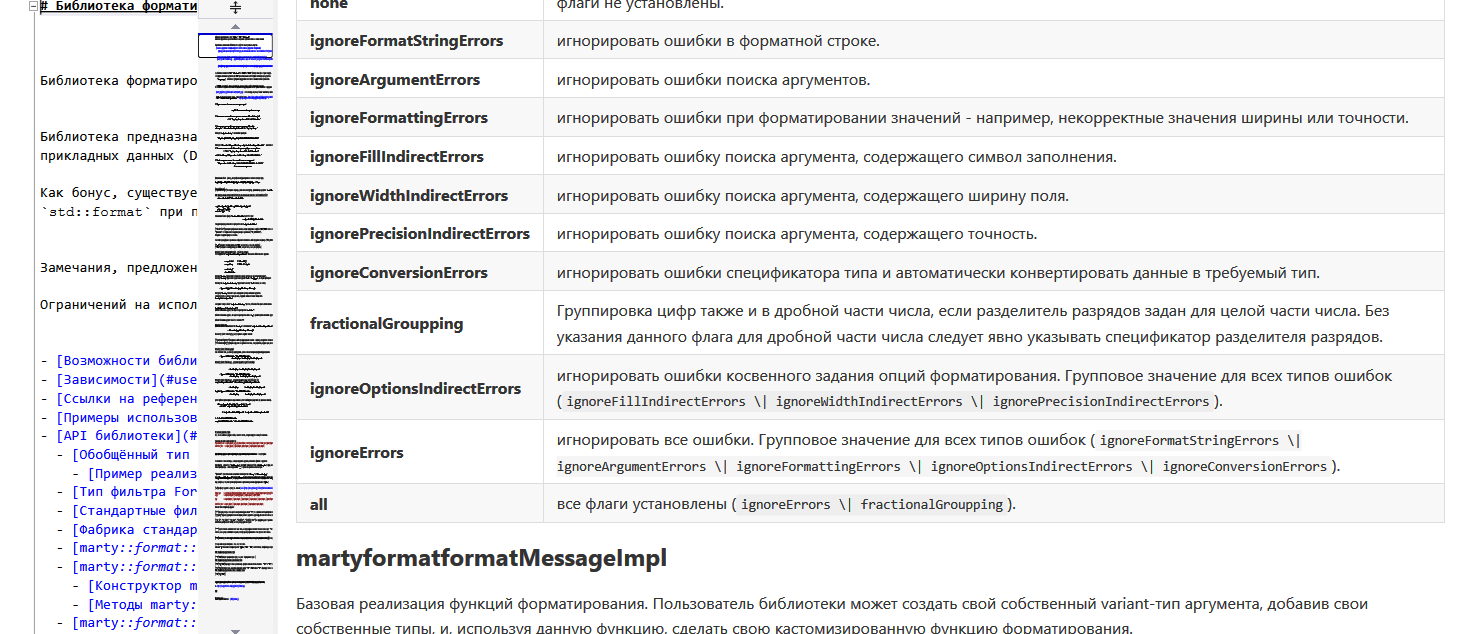Click the ignoreFormatStringErrors table cell
Viewport: 1460px width, 634px height.
pos(406,41)
